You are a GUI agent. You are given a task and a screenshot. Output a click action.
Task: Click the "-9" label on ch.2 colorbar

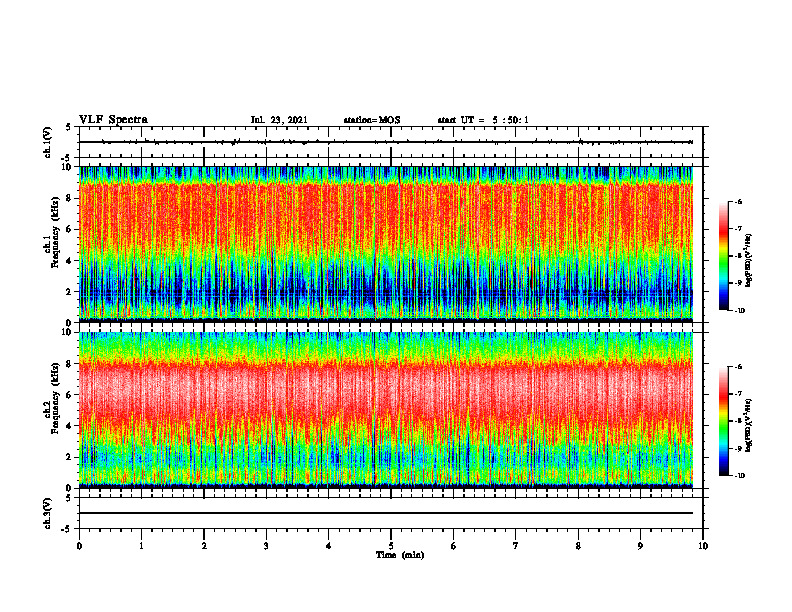(738, 448)
